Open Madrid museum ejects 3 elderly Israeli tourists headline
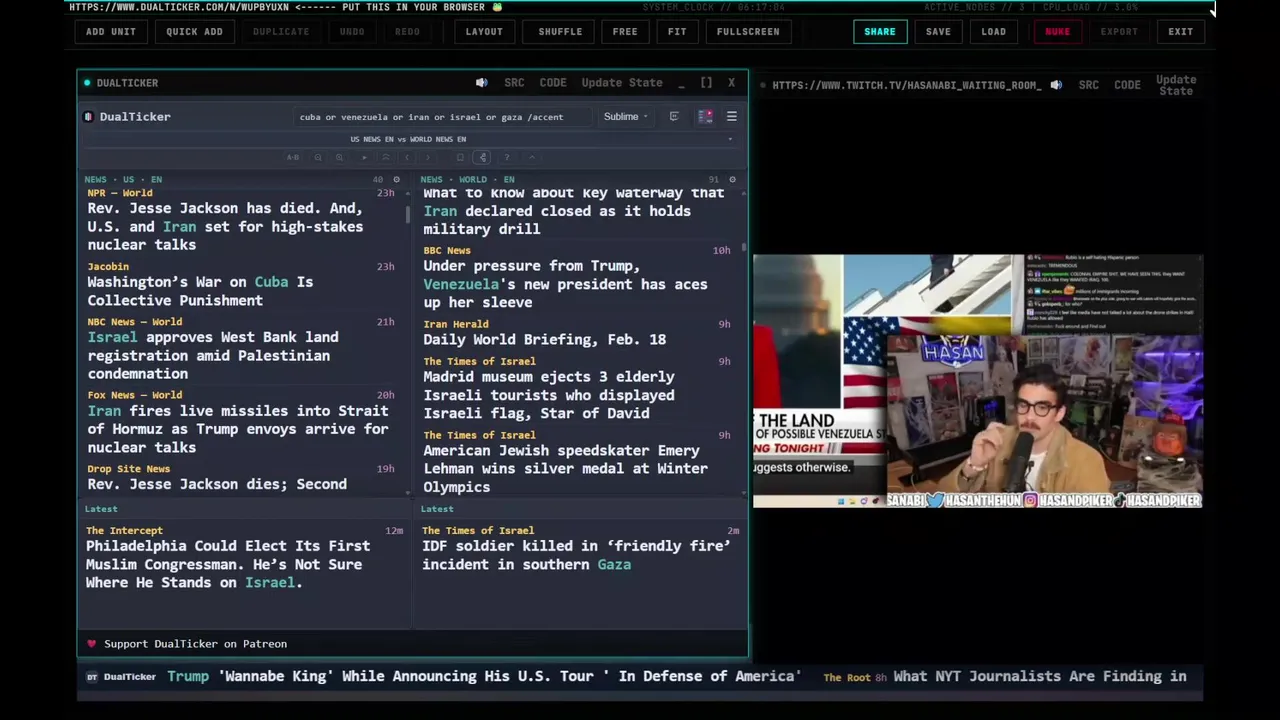The width and height of the screenshot is (1280, 720). (549, 395)
